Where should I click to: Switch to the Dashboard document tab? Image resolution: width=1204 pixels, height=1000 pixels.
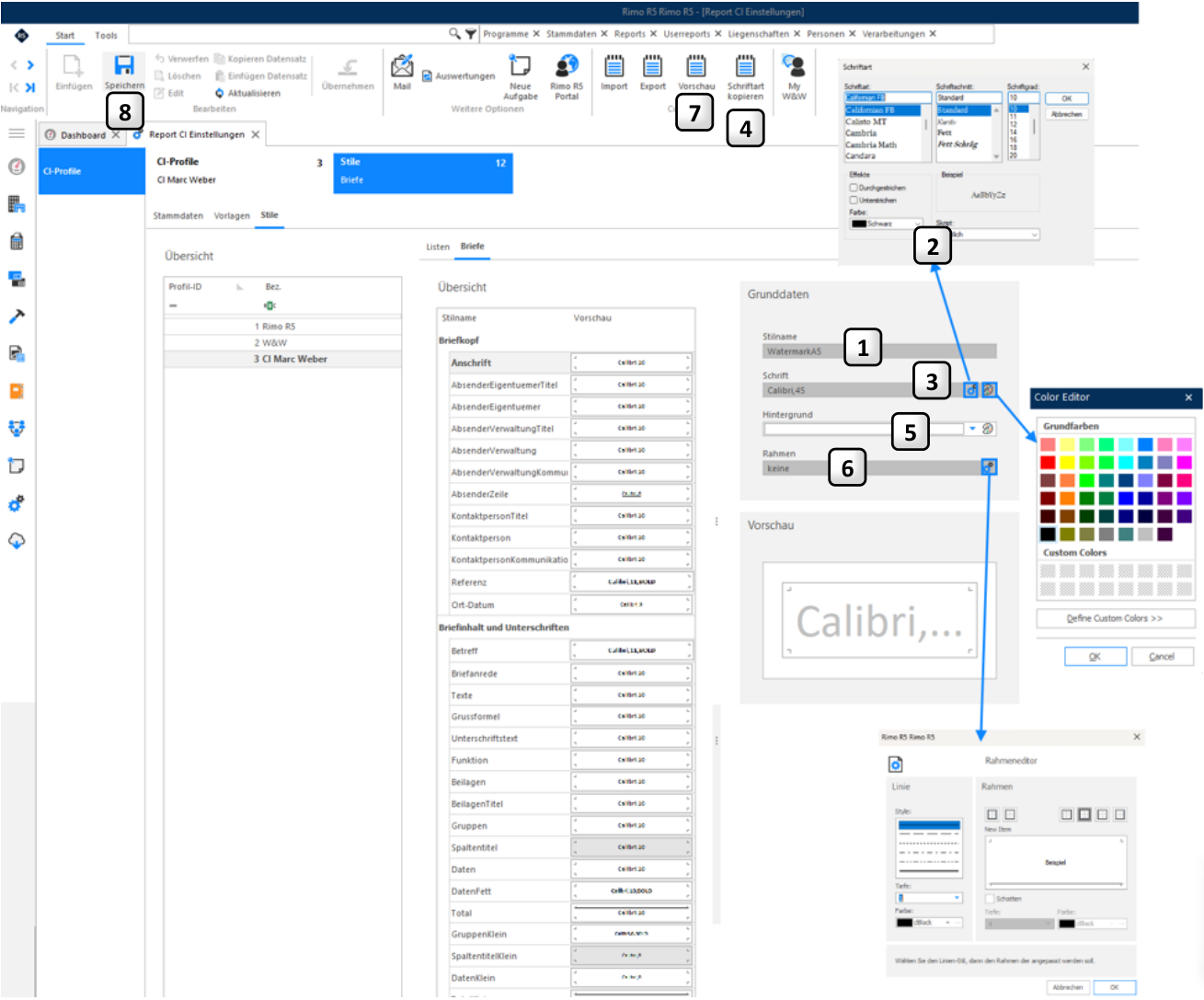(83, 135)
